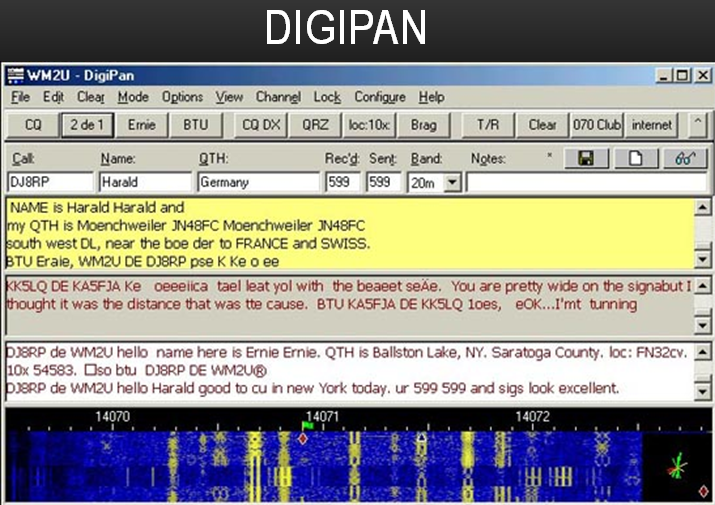Click the DigiPan title bar app icon

pyautogui.click(x=15, y=75)
